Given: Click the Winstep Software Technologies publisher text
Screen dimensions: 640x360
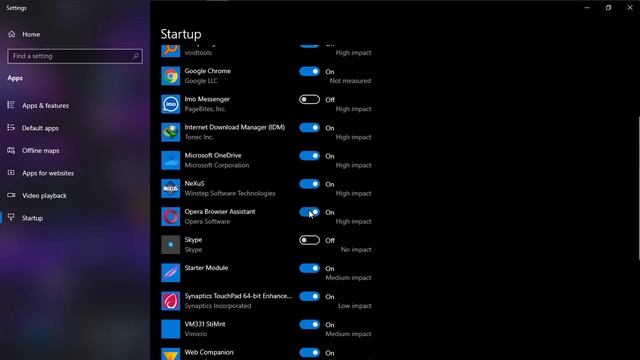Looking at the screenshot, I should click(230, 193).
